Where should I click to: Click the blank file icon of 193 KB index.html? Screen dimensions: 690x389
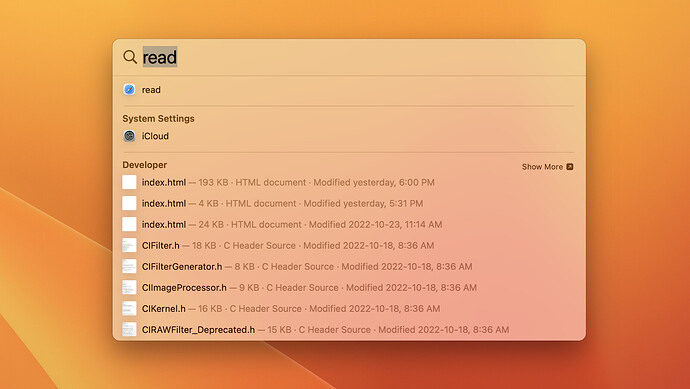[x=129, y=182]
